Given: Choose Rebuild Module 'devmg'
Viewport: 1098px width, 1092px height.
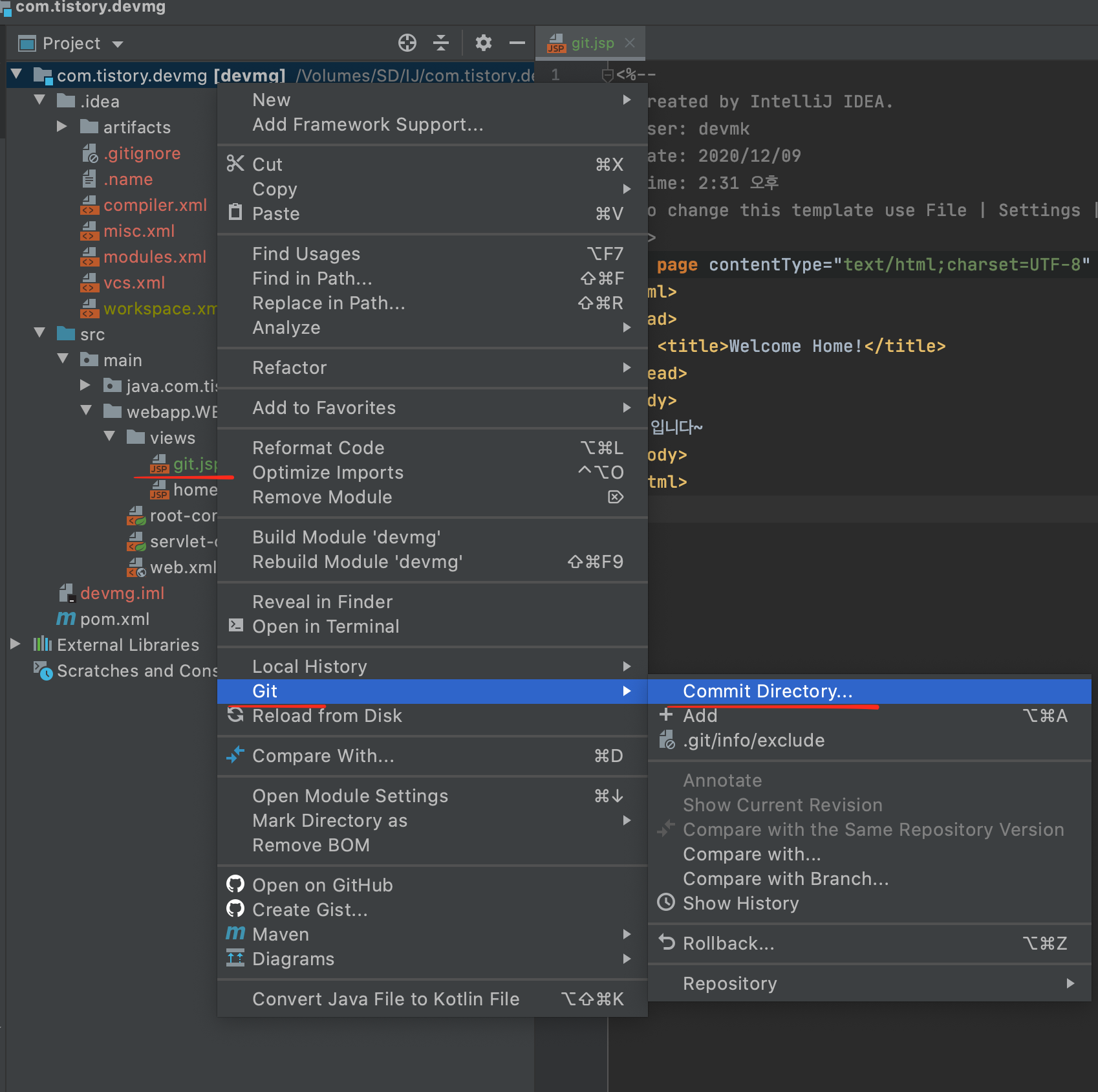Looking at the screenshot, I should point(432,562).
